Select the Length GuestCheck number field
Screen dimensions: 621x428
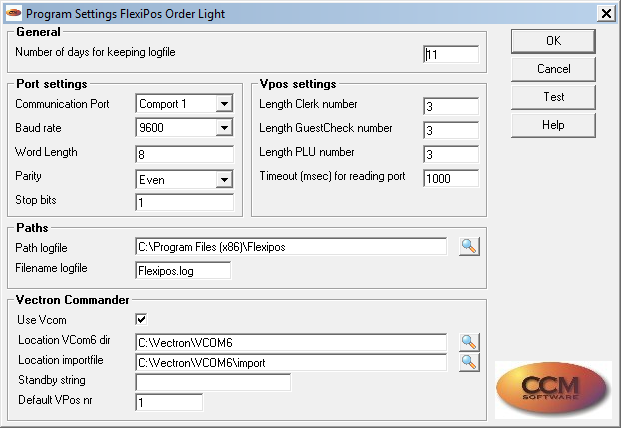point(451,130)
